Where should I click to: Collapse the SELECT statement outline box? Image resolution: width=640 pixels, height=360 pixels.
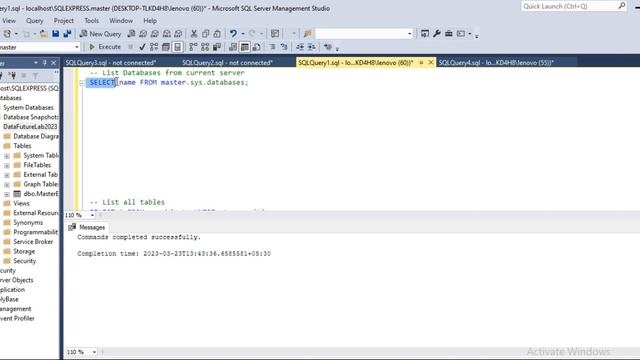click(x=82, y=83)
